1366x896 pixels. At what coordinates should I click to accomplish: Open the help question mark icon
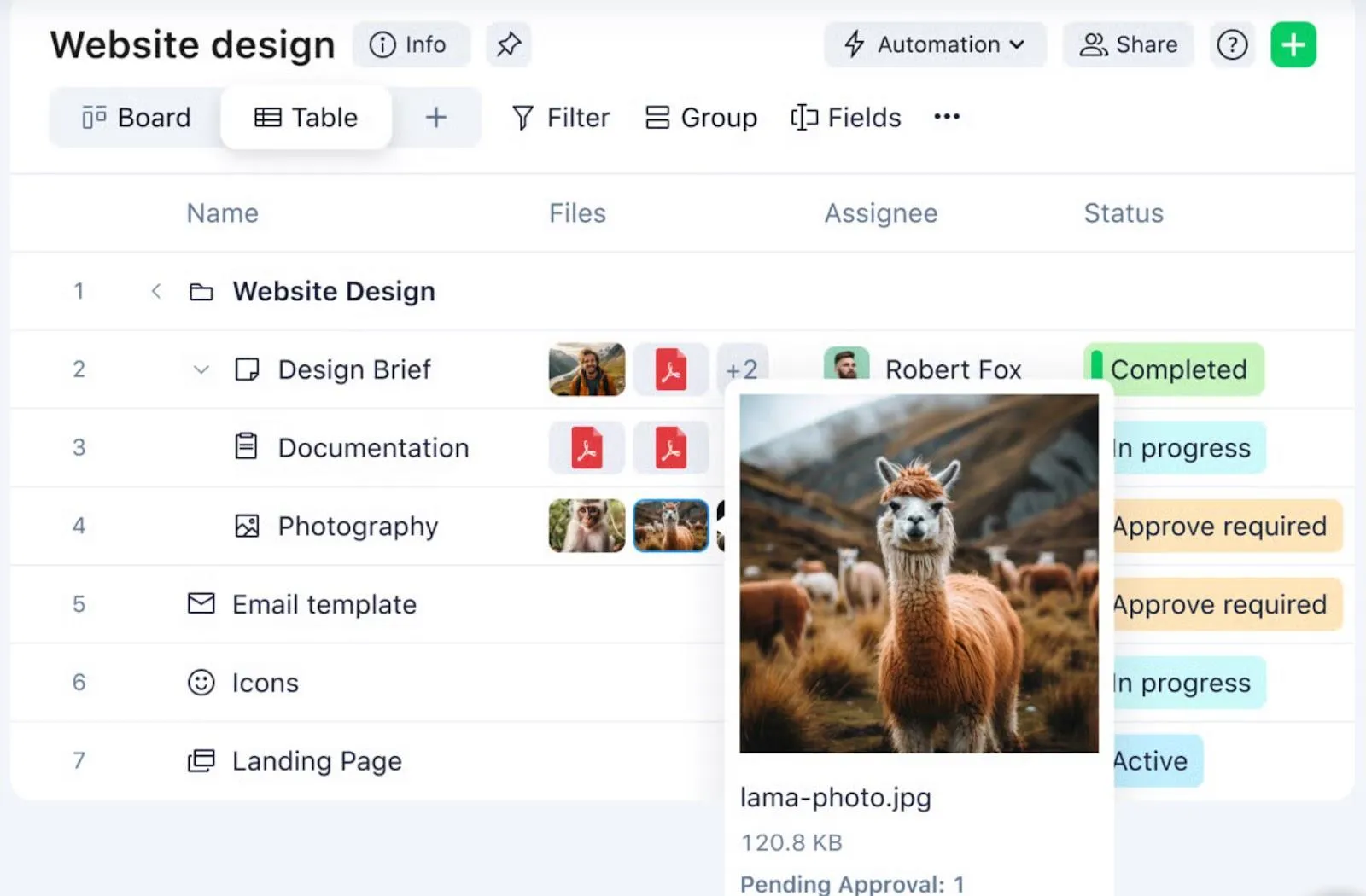click(x=1232, y=44)
